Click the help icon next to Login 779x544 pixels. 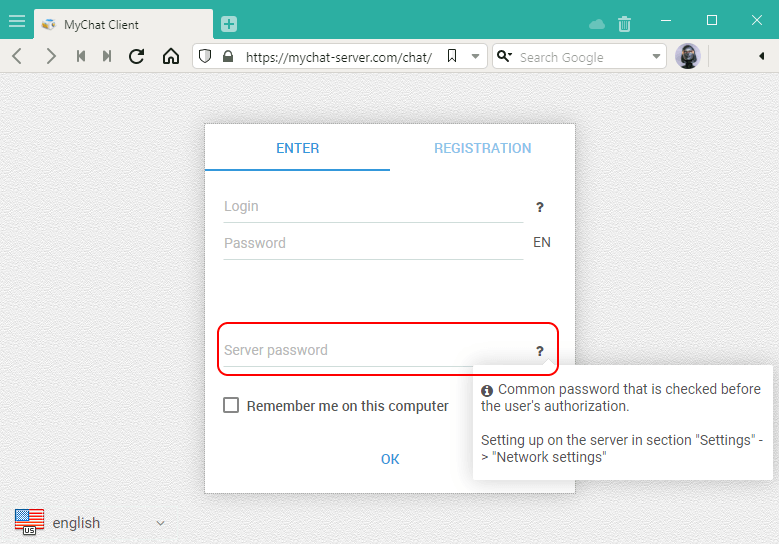[540, 207]
